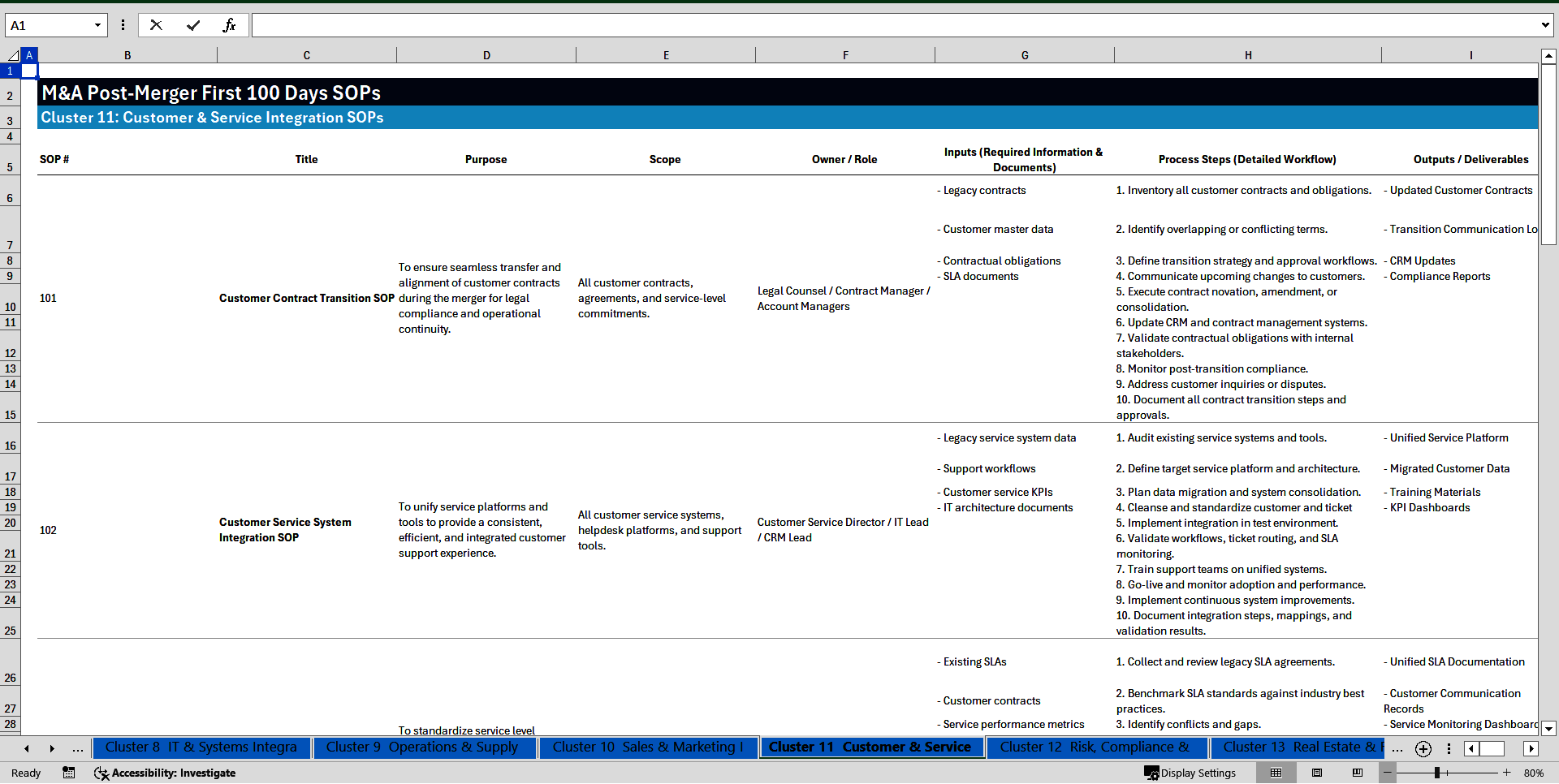The height and width of the screenshot is (784, 1559).
Task: Expand the formula bar with its chevron
Action: pyautogui.click(x=1546, y=25)
